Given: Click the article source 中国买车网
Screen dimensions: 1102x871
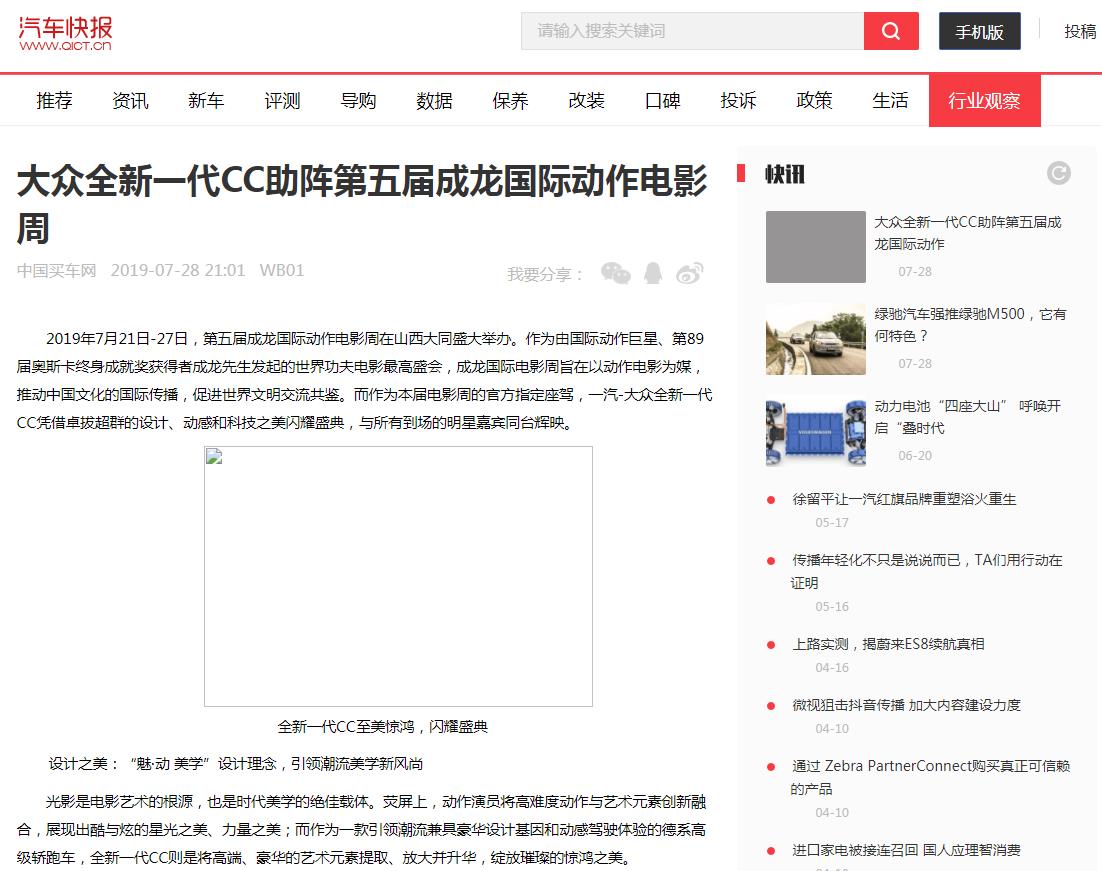Looking at the screenshot, I should [56, 271].
